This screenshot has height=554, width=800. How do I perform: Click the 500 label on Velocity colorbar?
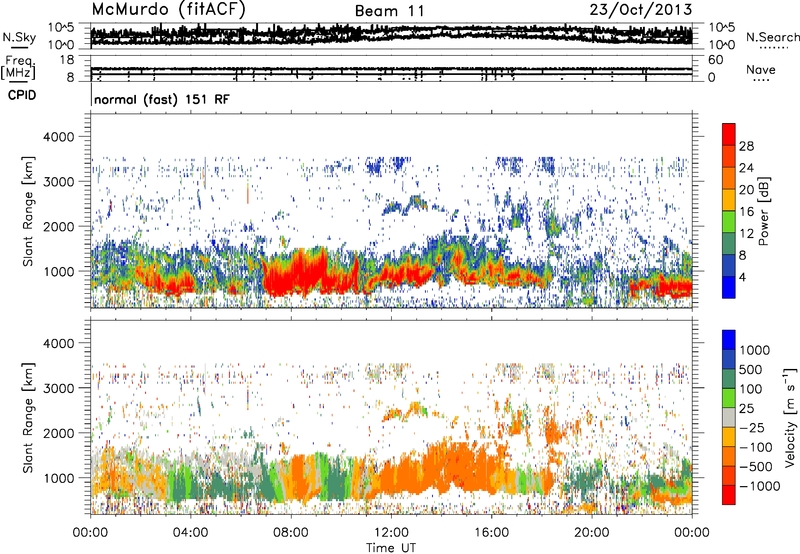point(751,370)
